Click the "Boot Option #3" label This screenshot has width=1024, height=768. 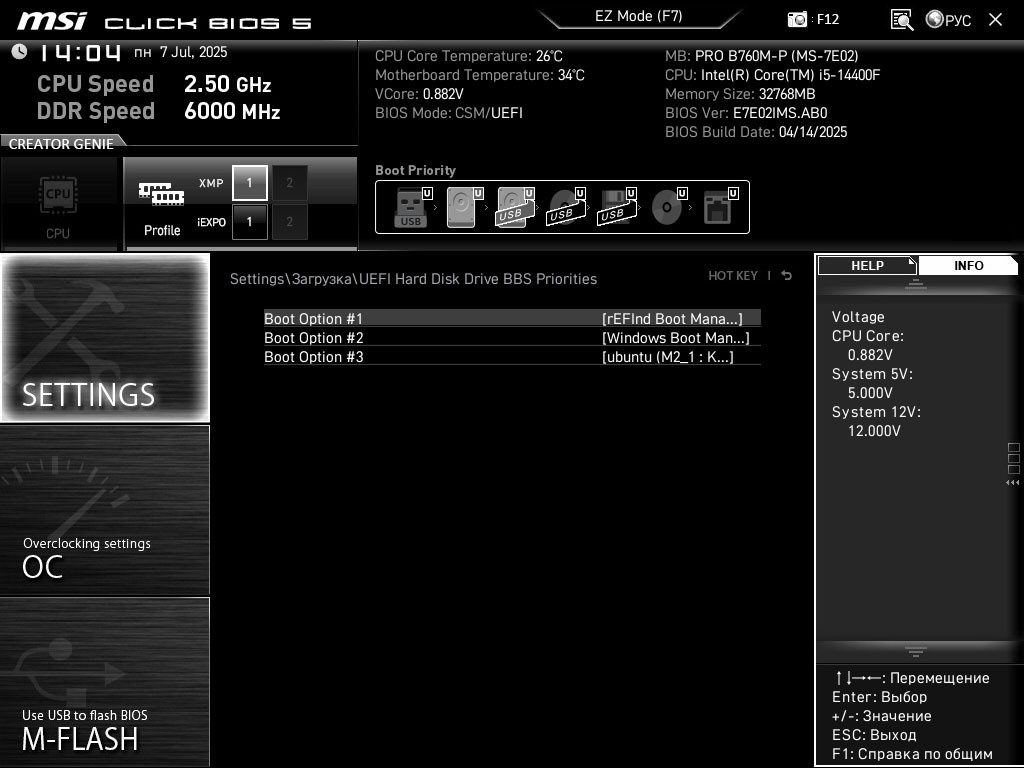tap(313, 357)
